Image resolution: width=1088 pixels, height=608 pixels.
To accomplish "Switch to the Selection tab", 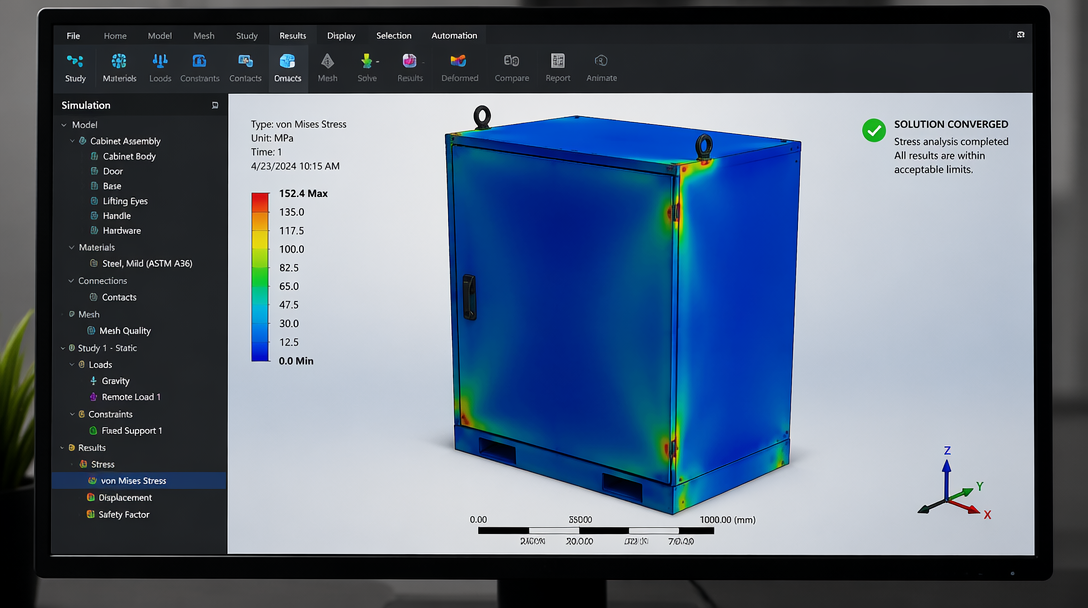I will pos(393,35).
